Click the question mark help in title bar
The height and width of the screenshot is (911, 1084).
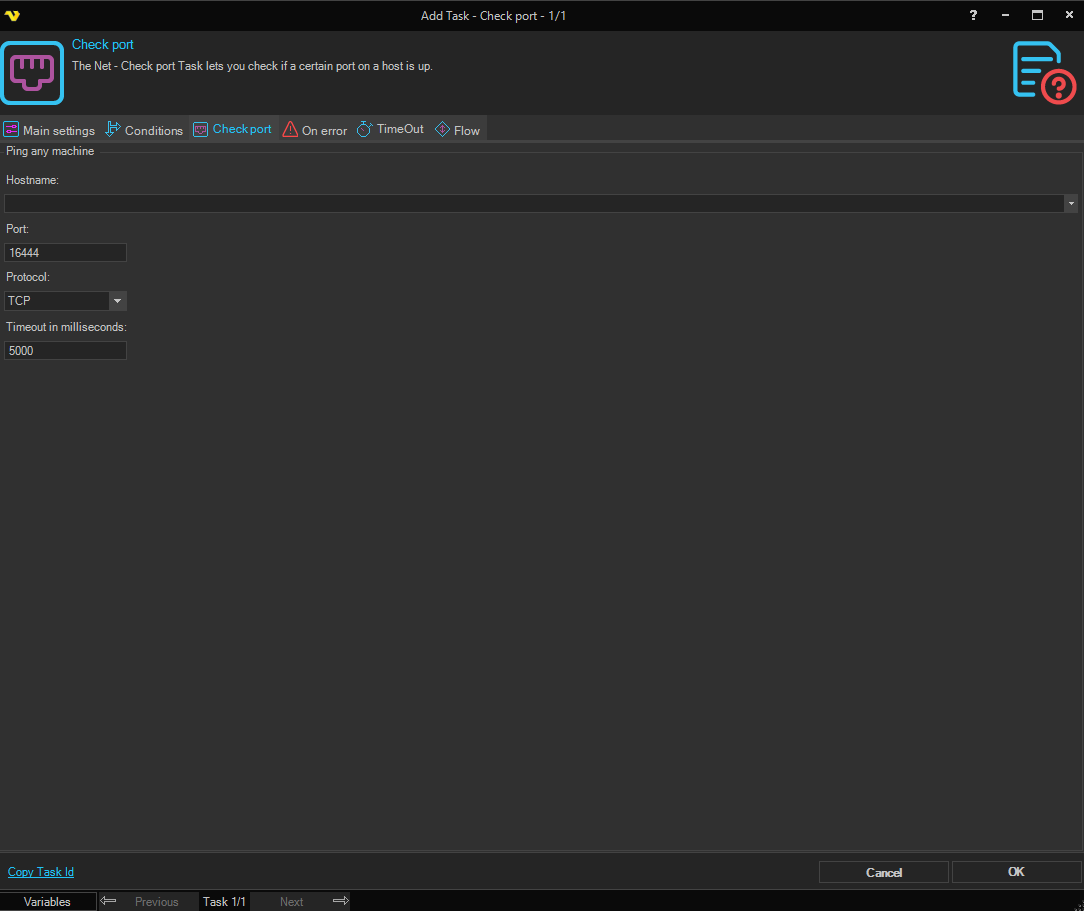click(x=973, y=15)
